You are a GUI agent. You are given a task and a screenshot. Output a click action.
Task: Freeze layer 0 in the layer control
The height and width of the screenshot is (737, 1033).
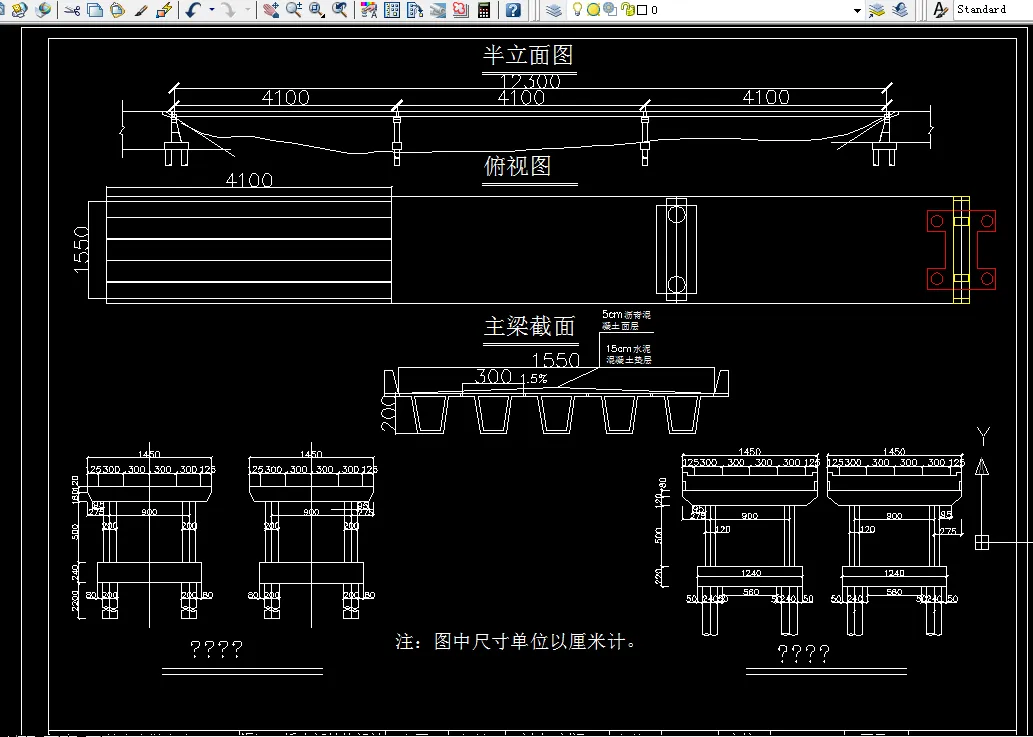[x=594, y=9]
